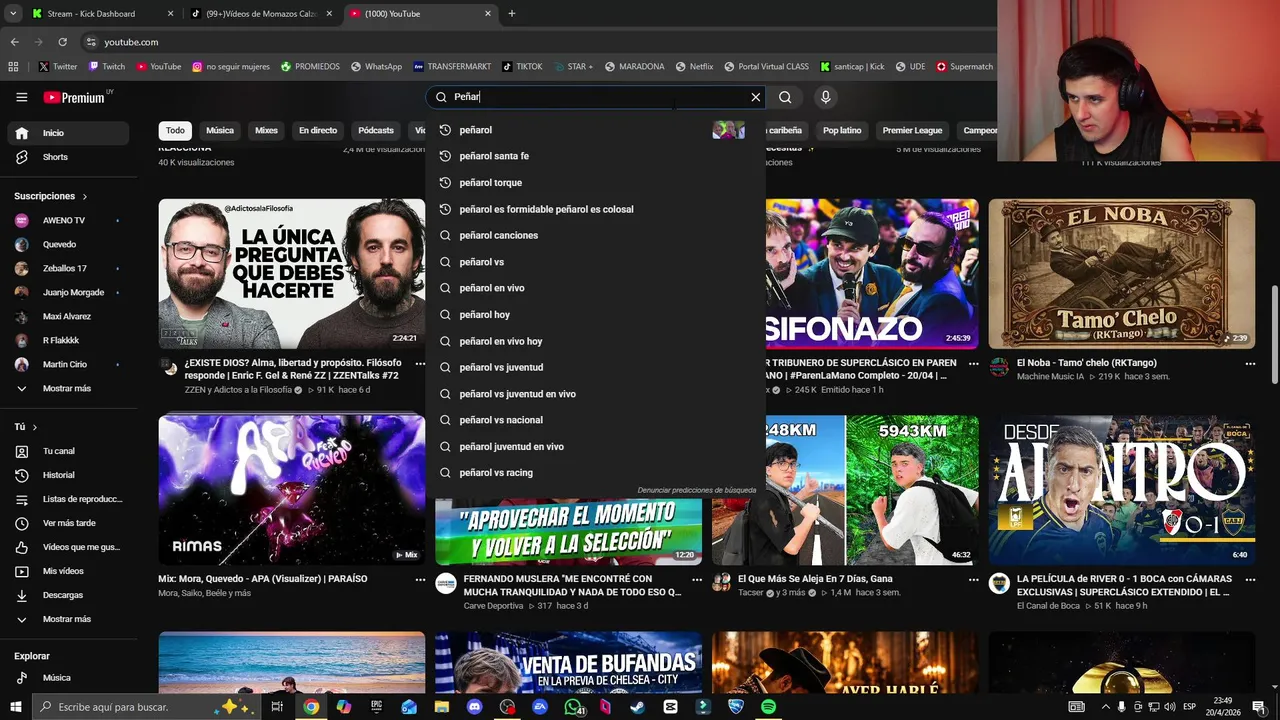Switch to Stream - Kick Dashboard tab
The width and height of the screenshot is (1280, 720).
[x=100, y=14]
